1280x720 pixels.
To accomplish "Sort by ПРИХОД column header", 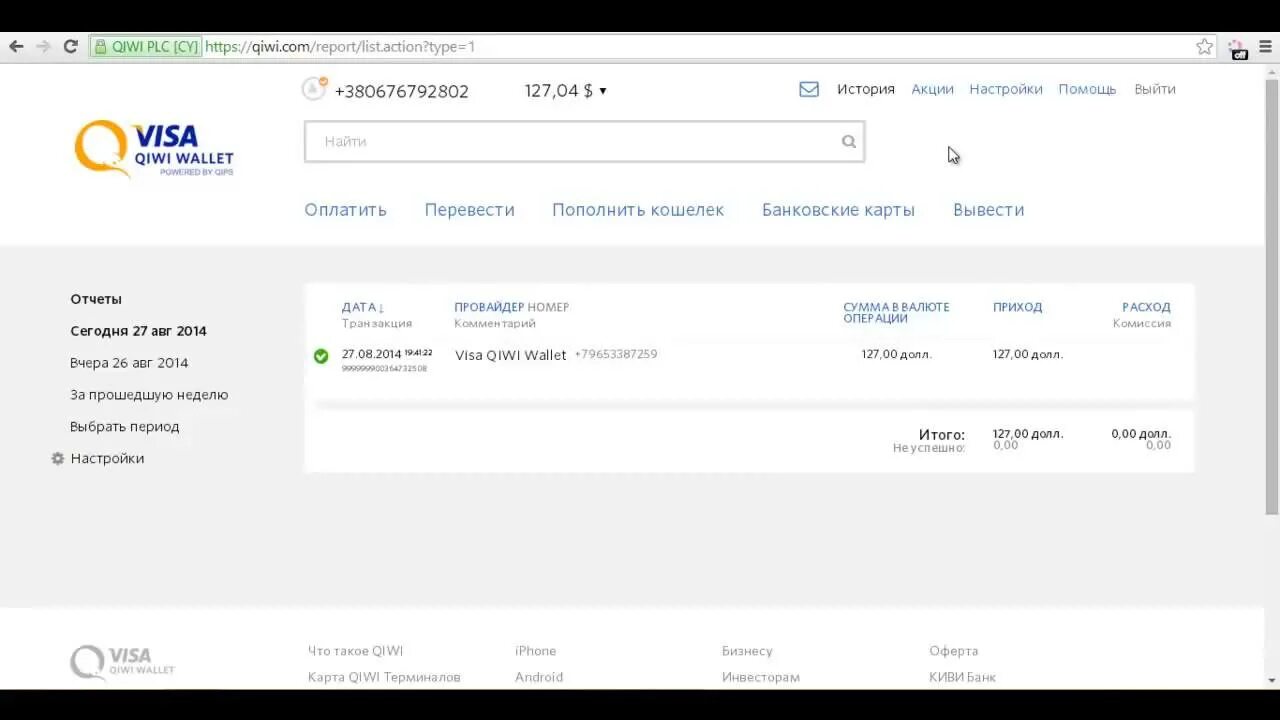I will pyautogui.click(x=1017, y=307).
